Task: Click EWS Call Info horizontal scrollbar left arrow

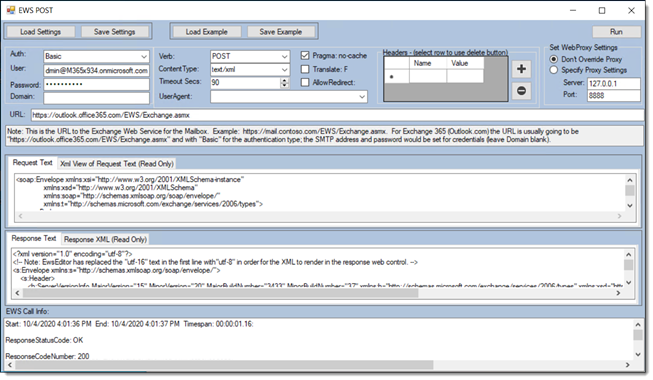Action: pos(10,365)
